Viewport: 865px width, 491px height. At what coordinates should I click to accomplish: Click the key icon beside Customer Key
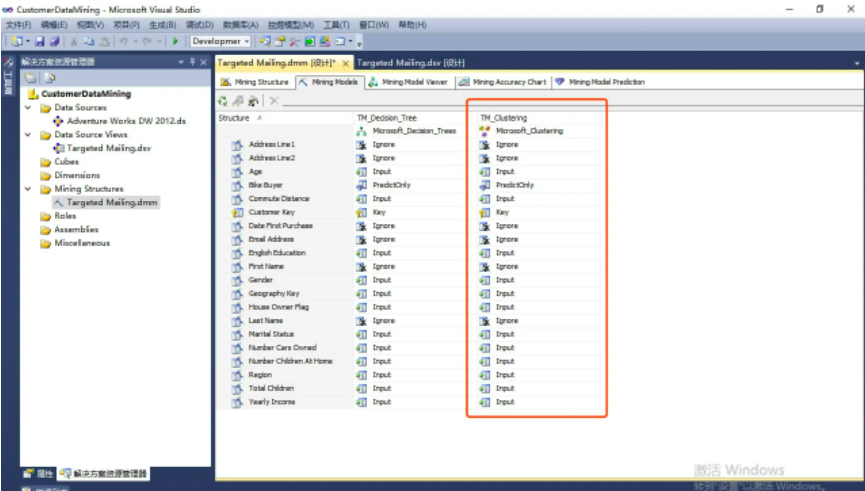point(237,212)
